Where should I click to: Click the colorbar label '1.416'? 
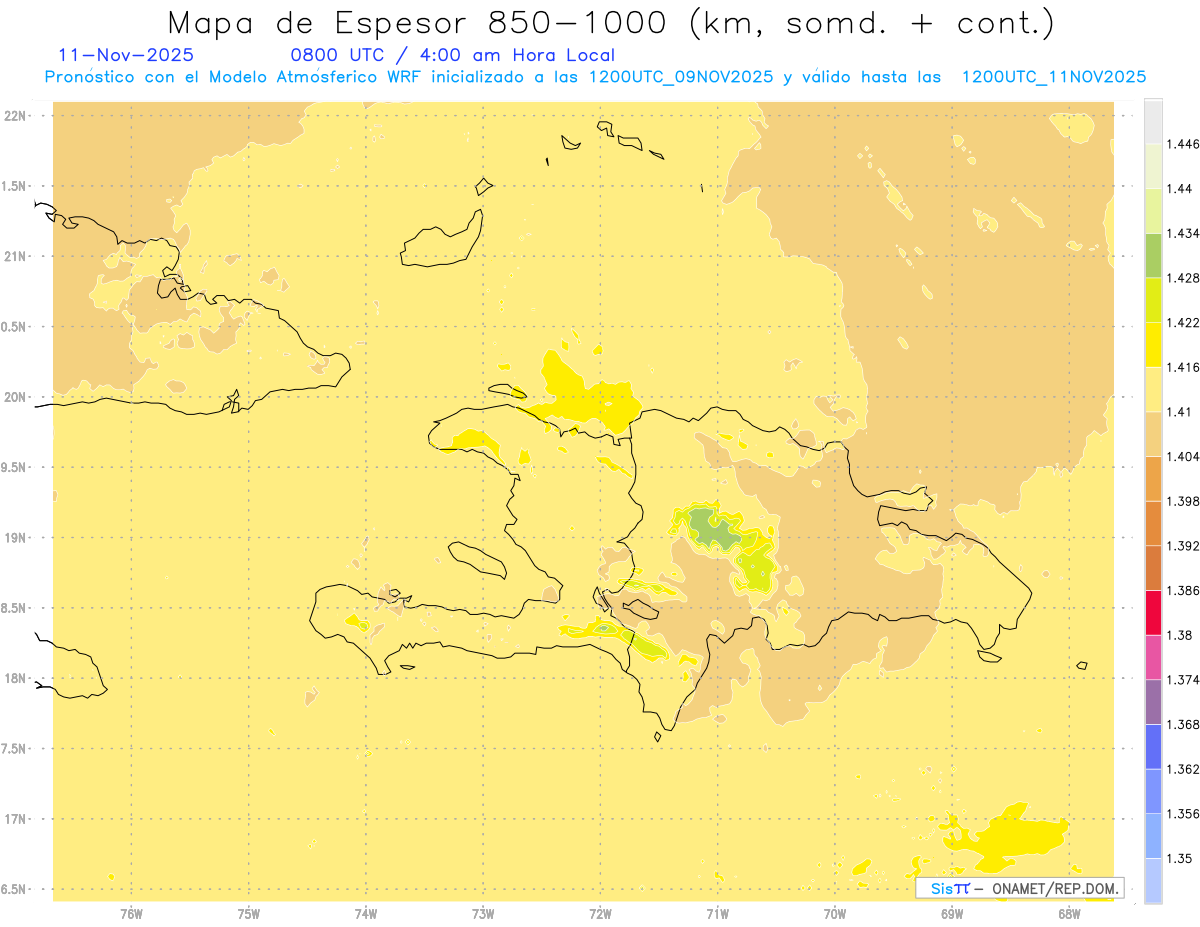(x=1184, y=367)
